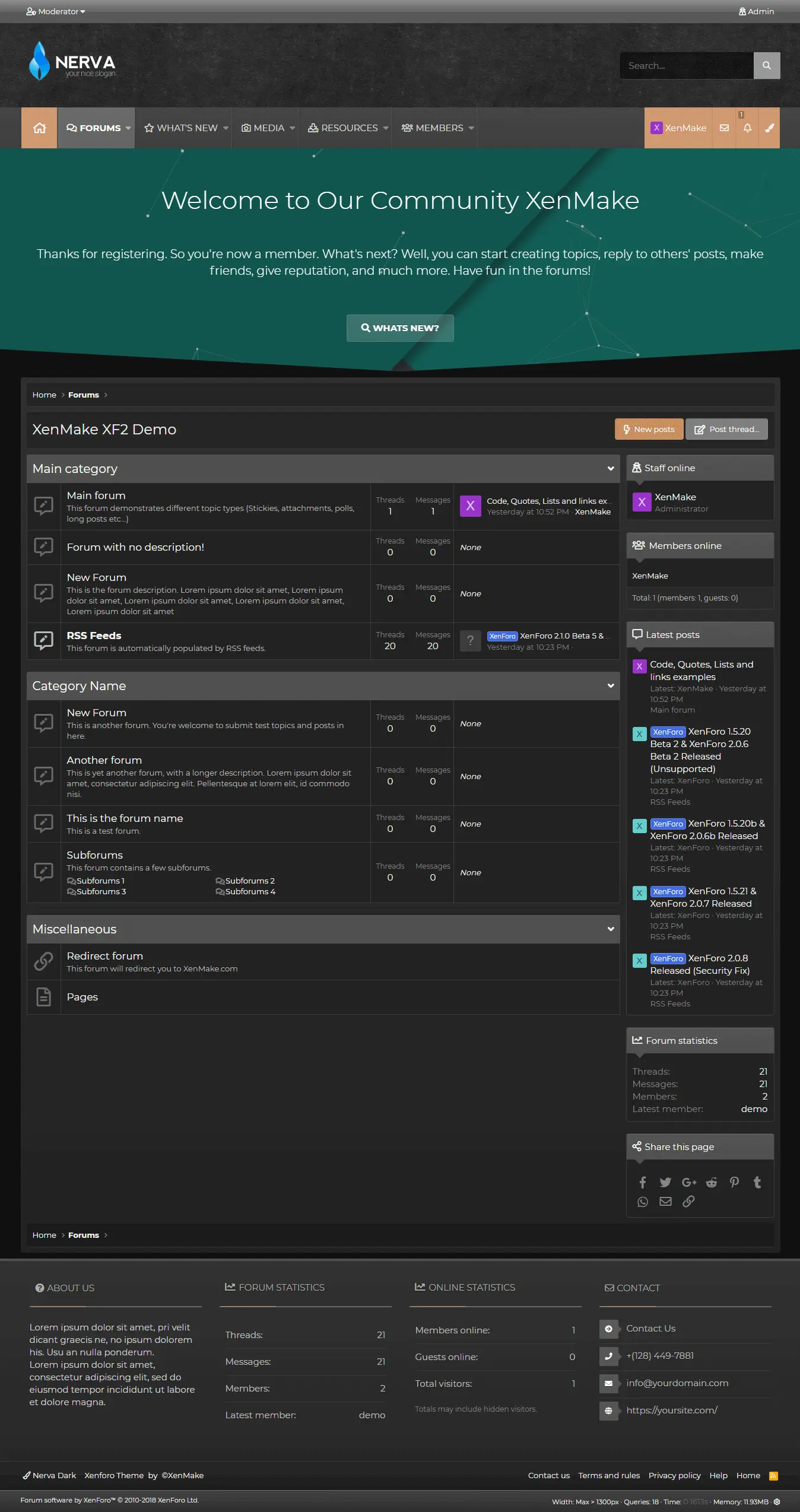This screenshot has height=1512, width=800.
Task: Click XenMake purple avatar in Staff online
Action: pos(642,502)
